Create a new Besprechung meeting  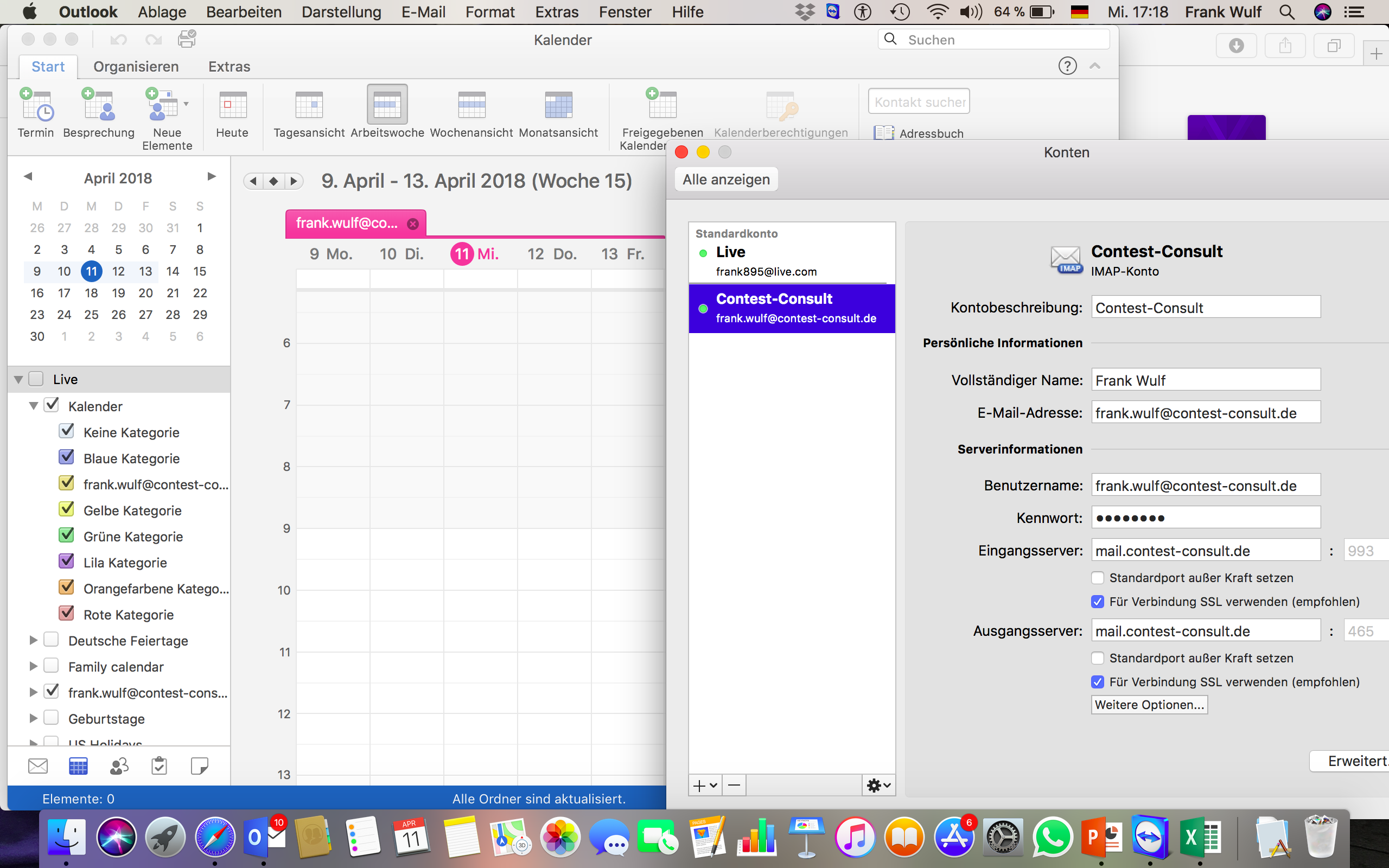tap(98, 113)
